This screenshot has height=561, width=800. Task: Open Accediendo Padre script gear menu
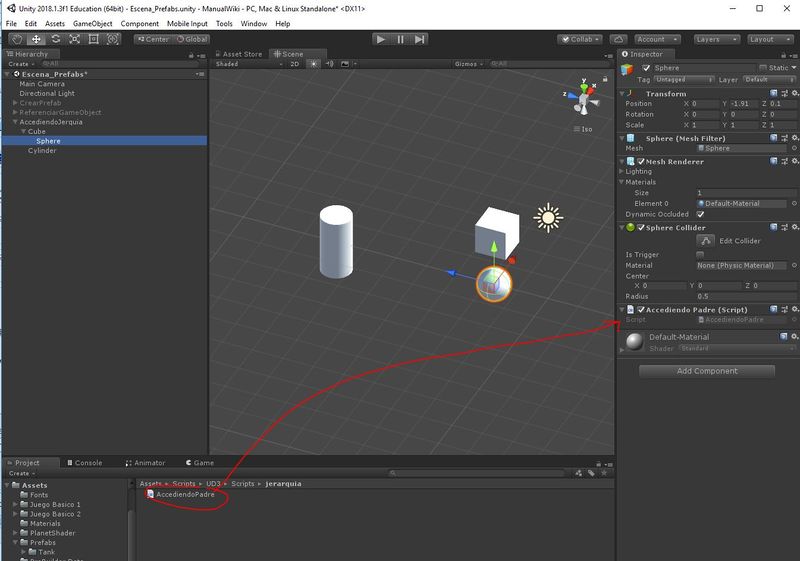point(794,309)
